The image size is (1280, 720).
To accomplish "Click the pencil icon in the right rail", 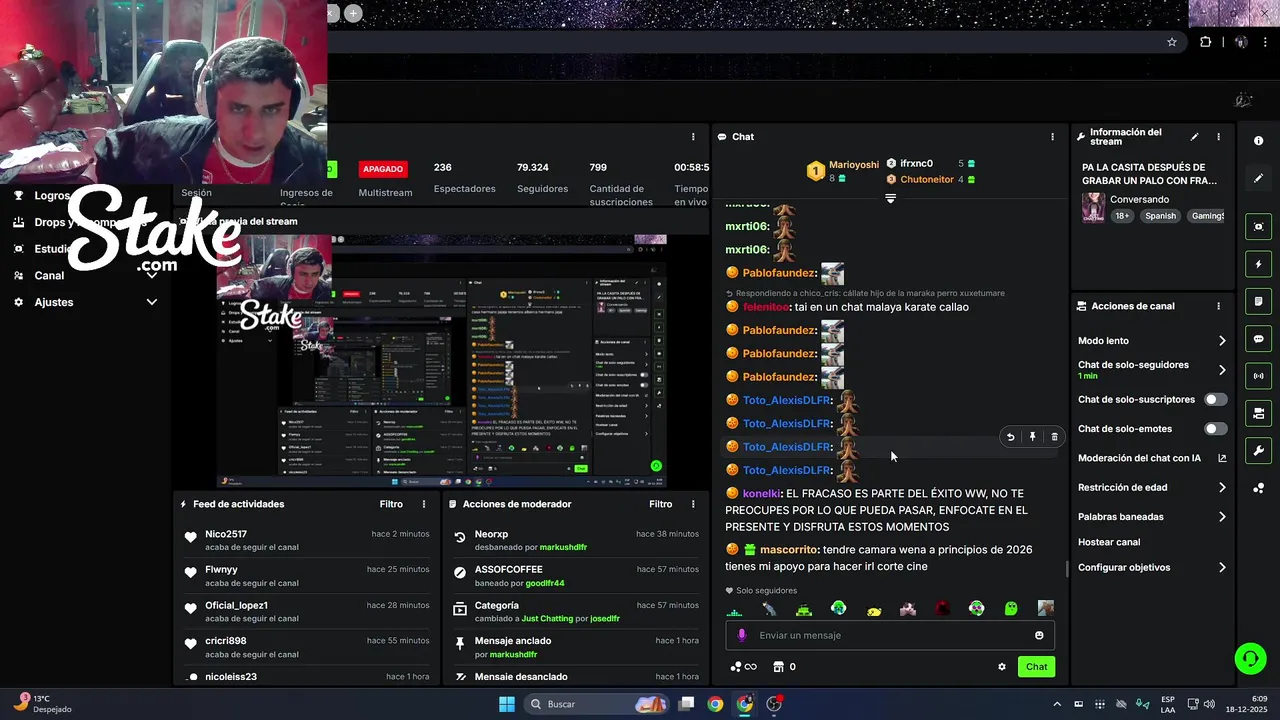I will 1258,178.
